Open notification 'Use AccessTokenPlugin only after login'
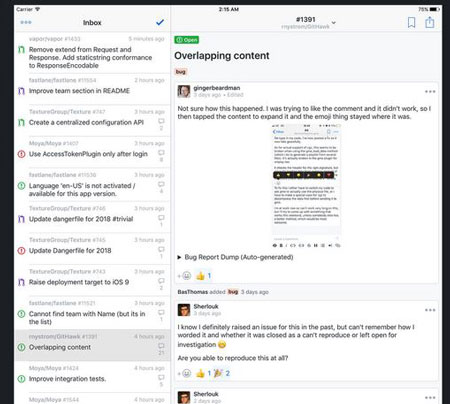The width and height of the screenshot is (450, 404). point(92,153)
